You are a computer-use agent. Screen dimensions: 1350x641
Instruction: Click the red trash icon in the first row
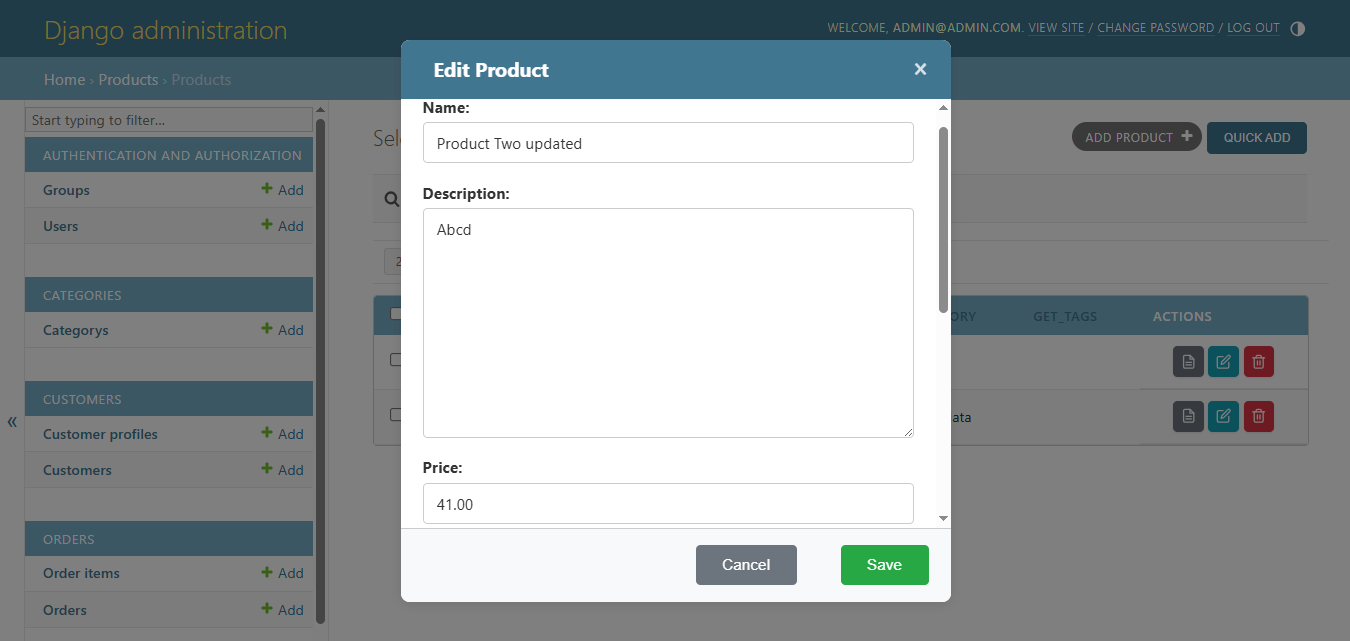coord(1259,362)
